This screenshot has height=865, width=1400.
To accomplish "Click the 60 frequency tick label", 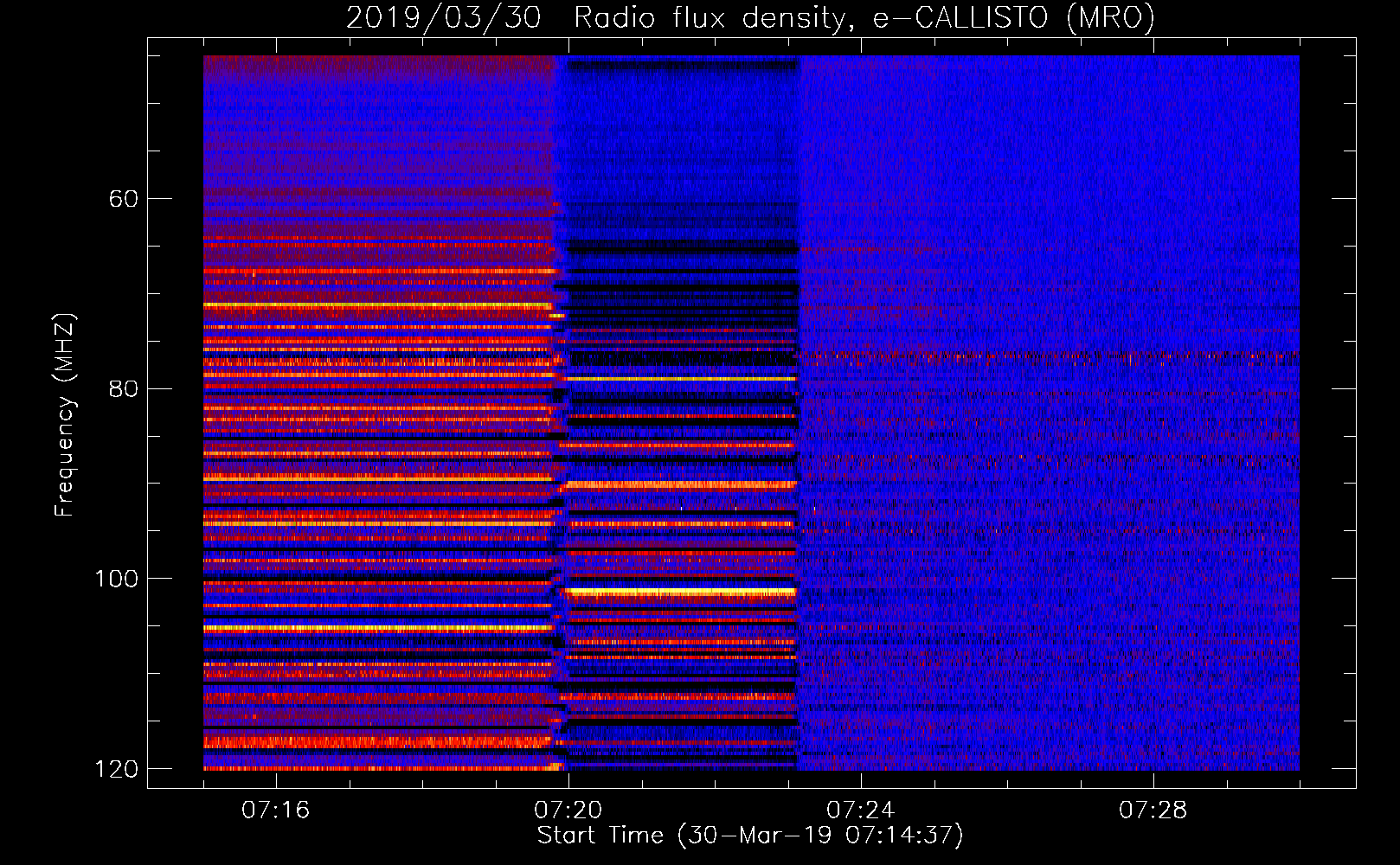I will click(123, 199).
